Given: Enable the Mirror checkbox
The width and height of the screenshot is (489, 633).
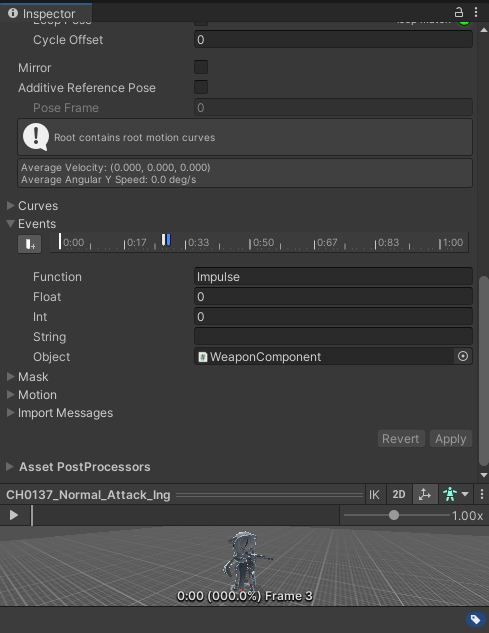Looking at the screenshot, I should tap(201, 67).
